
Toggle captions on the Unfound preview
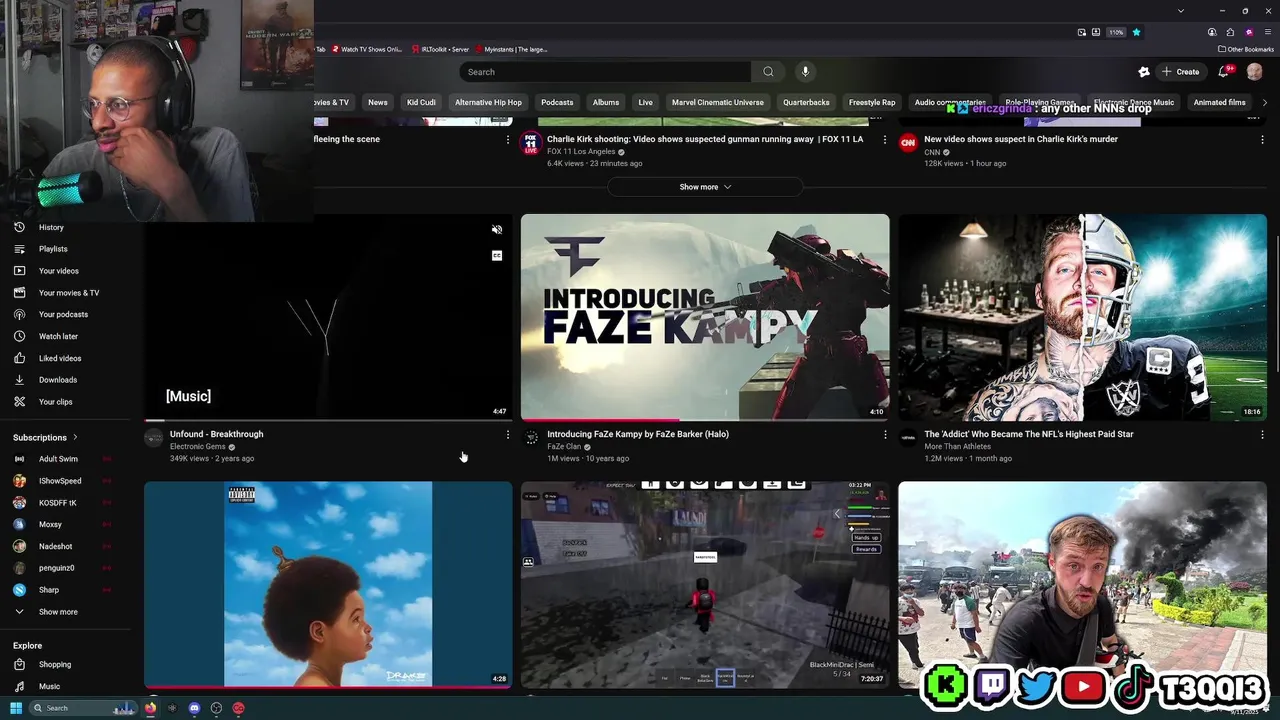tap(497, 256)
